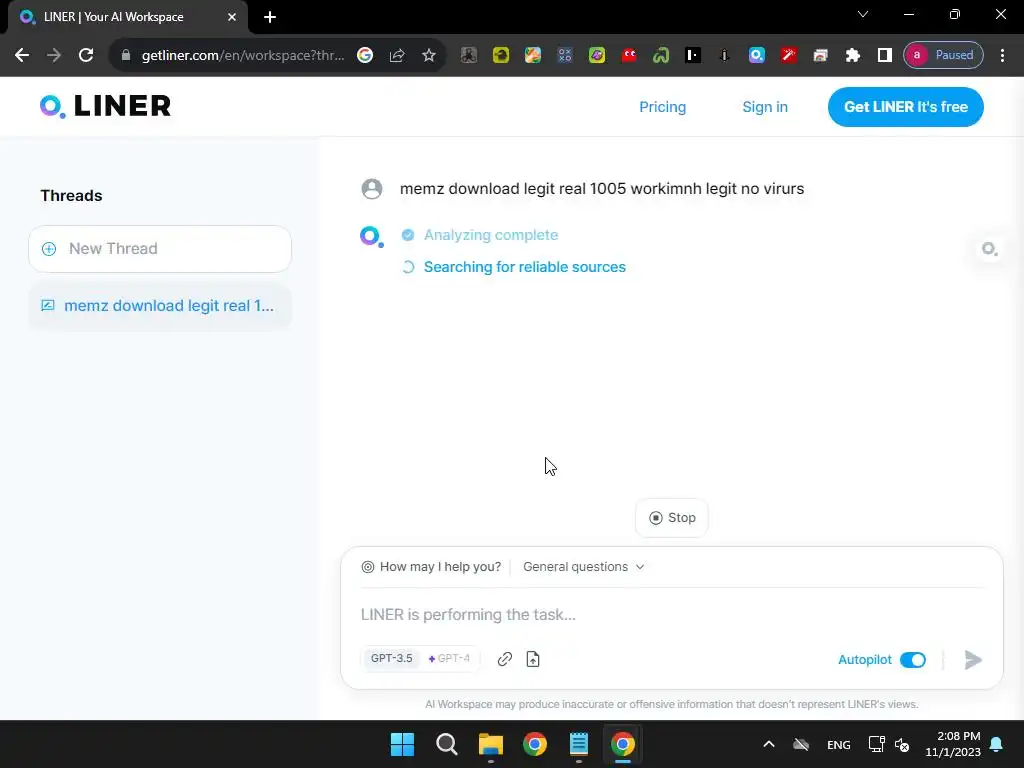Select the GPT-3.5 model
The width and height of the screenshot is (1024, 768).
[x=391, y=658]
